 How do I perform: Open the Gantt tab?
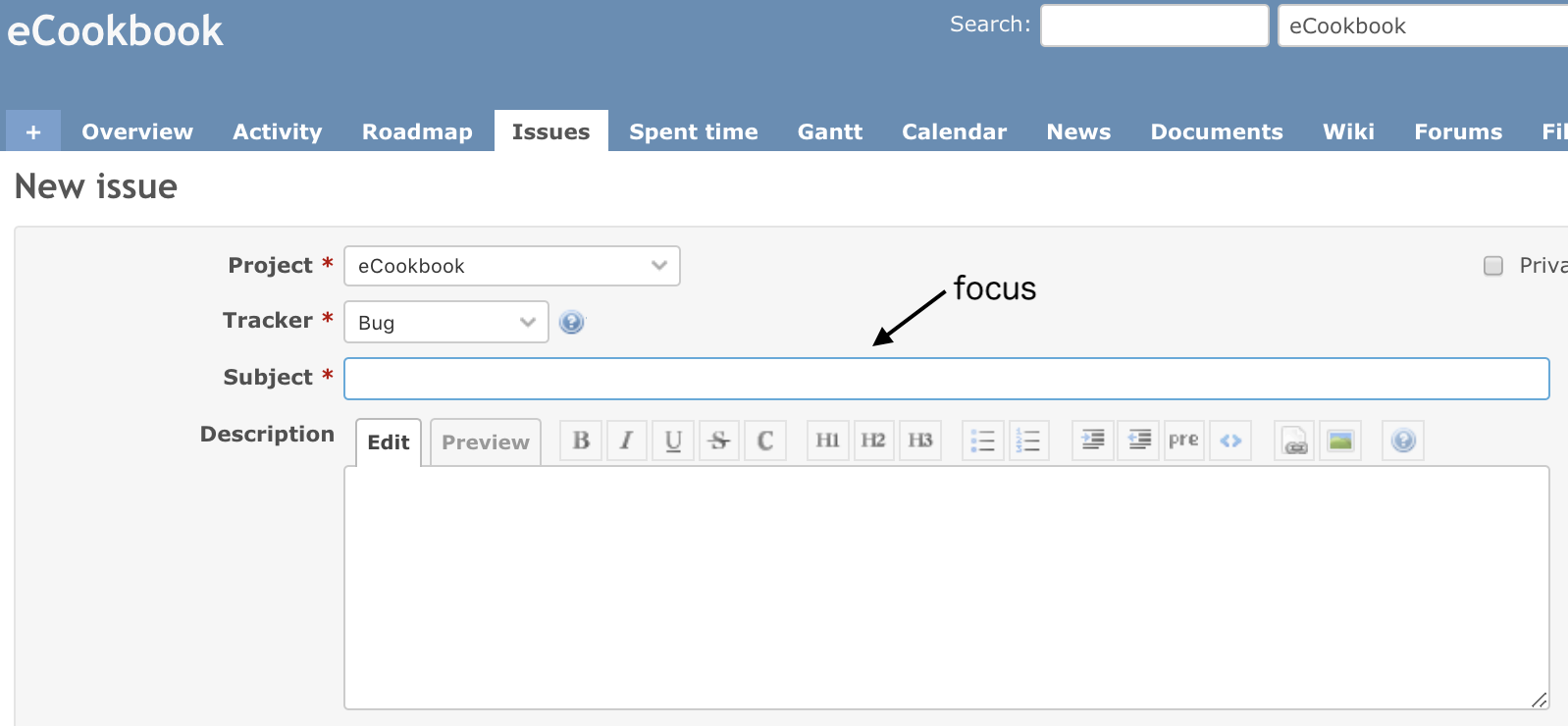click(829, 131)
